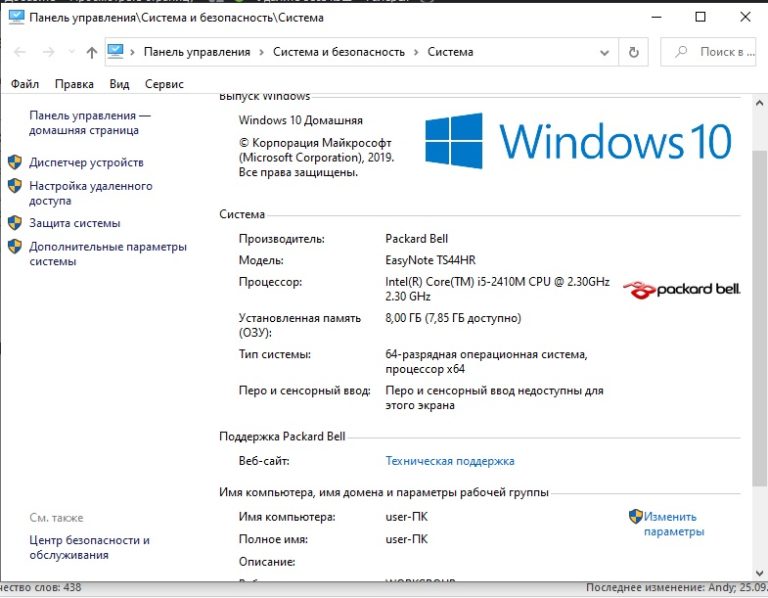Click shield icon beside Защита системы
This screenshot has height=598, width=768.
[x=15, y=223]
